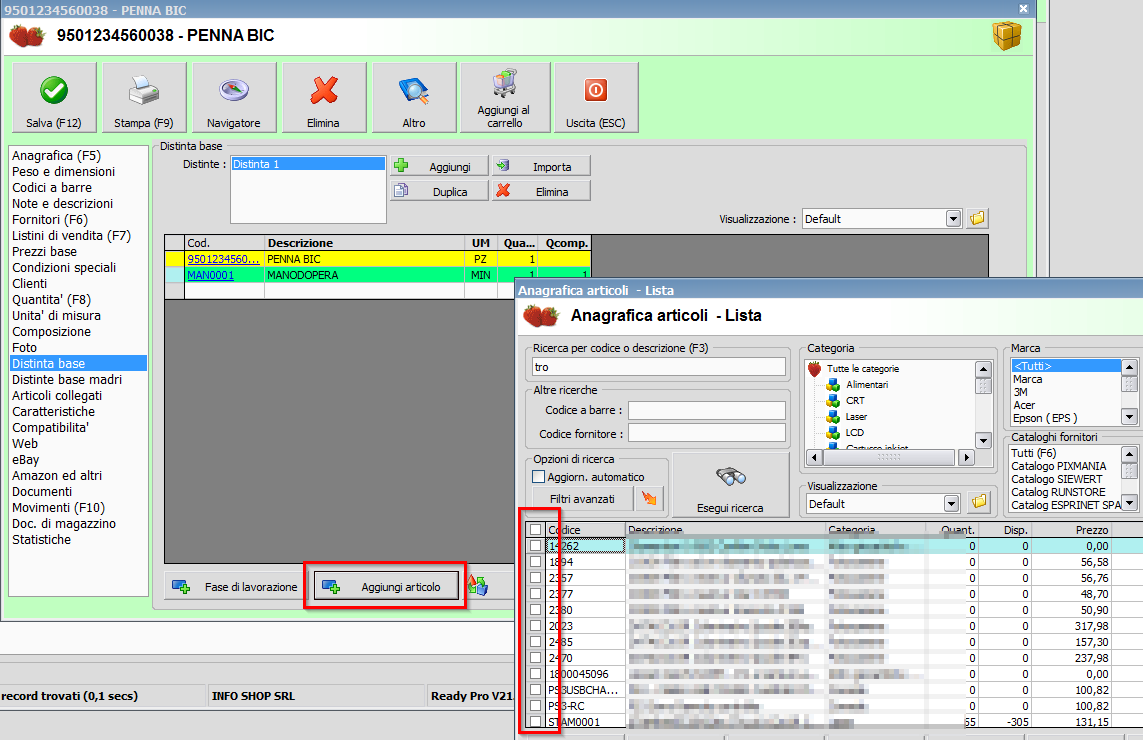Viewport: 1143px width, 740px height.
Task: Click the Codice fornitore input field
Action: tap(706, 433)
